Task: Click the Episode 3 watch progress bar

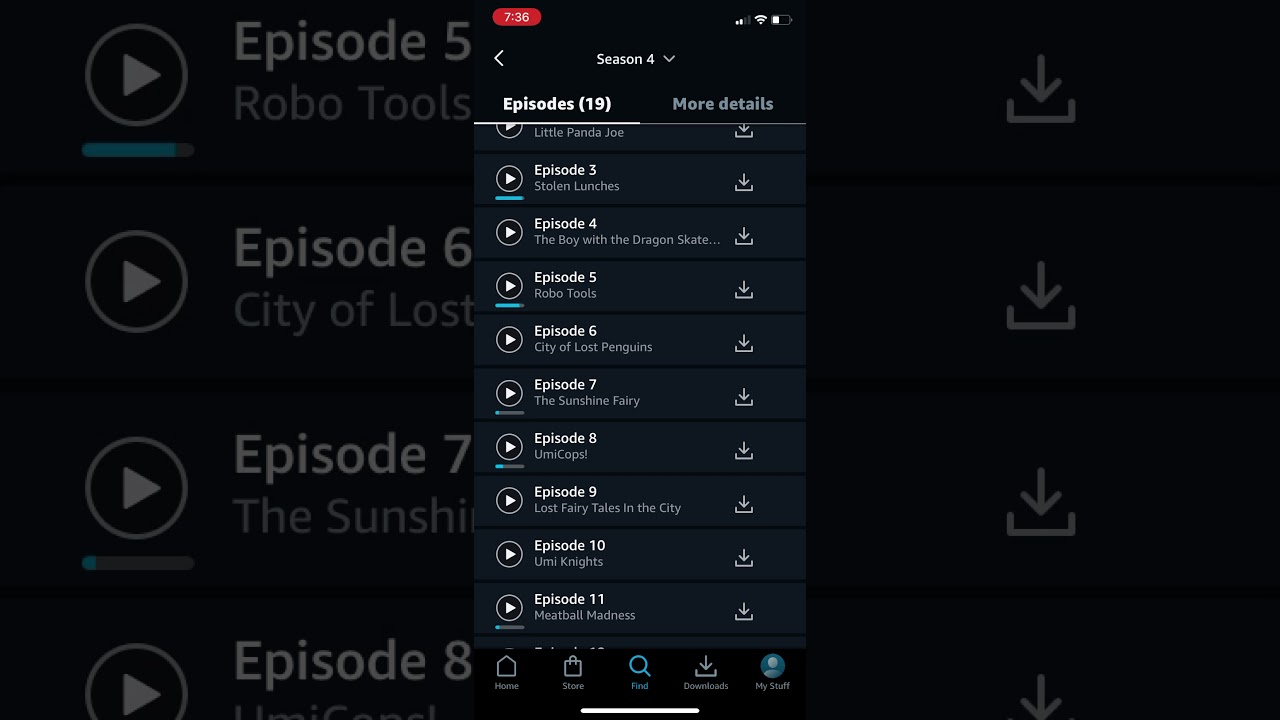Action: pyautogui.click(x=509, y=198)
